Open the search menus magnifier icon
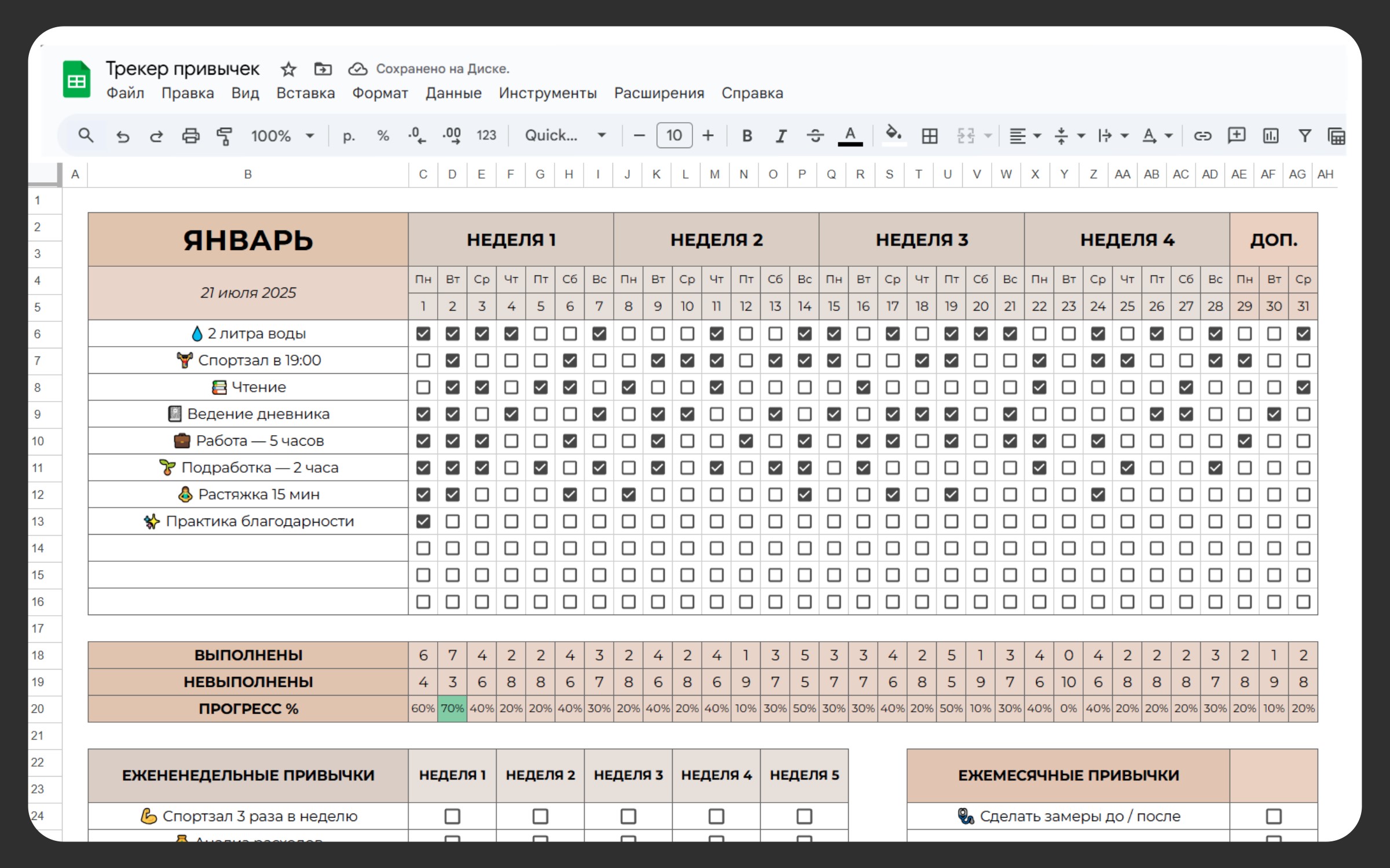Screen dimensions: 1390x868 pos(86,136)
